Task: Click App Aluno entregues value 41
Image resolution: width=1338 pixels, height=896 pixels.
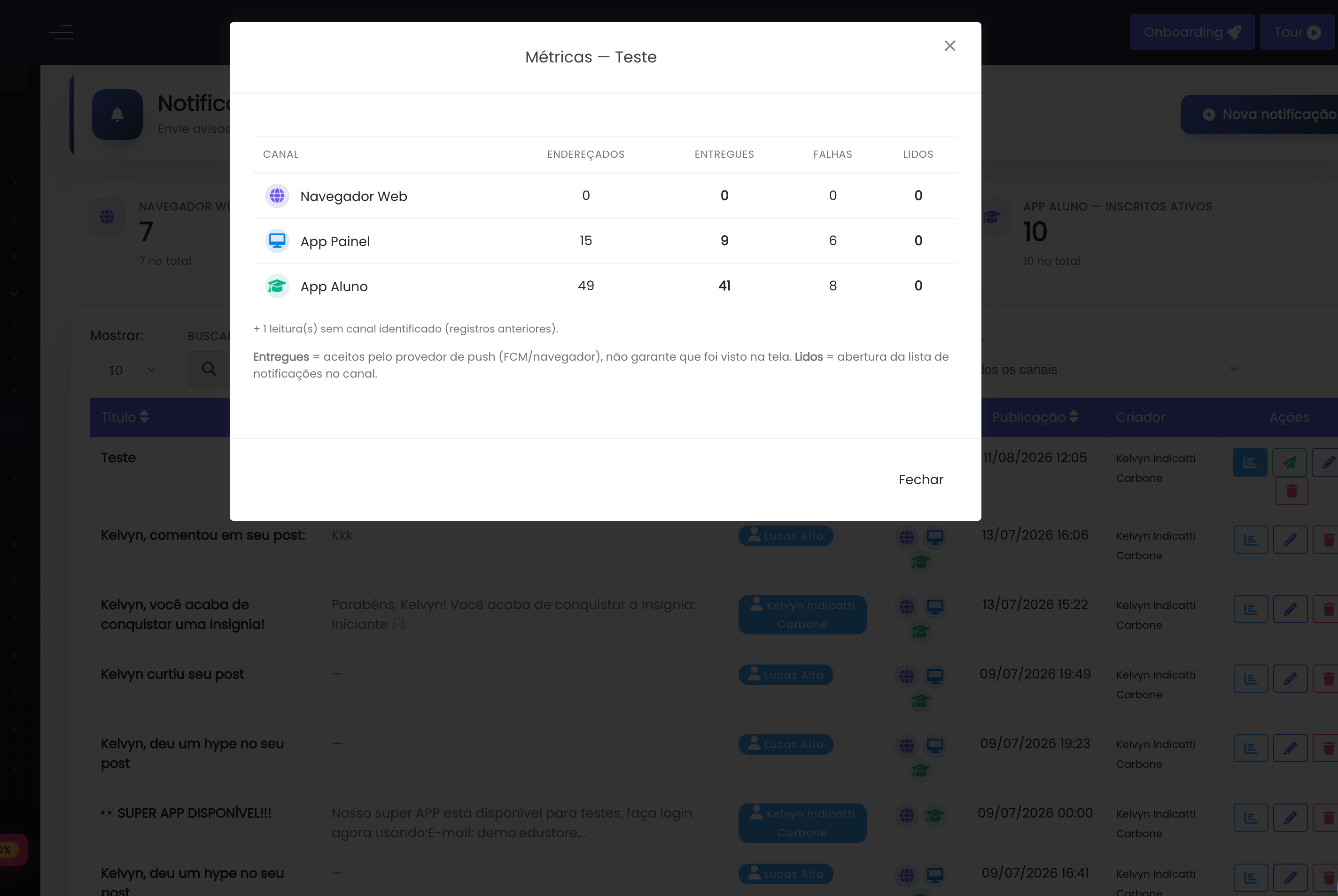Action: click(x=724, y=286)
